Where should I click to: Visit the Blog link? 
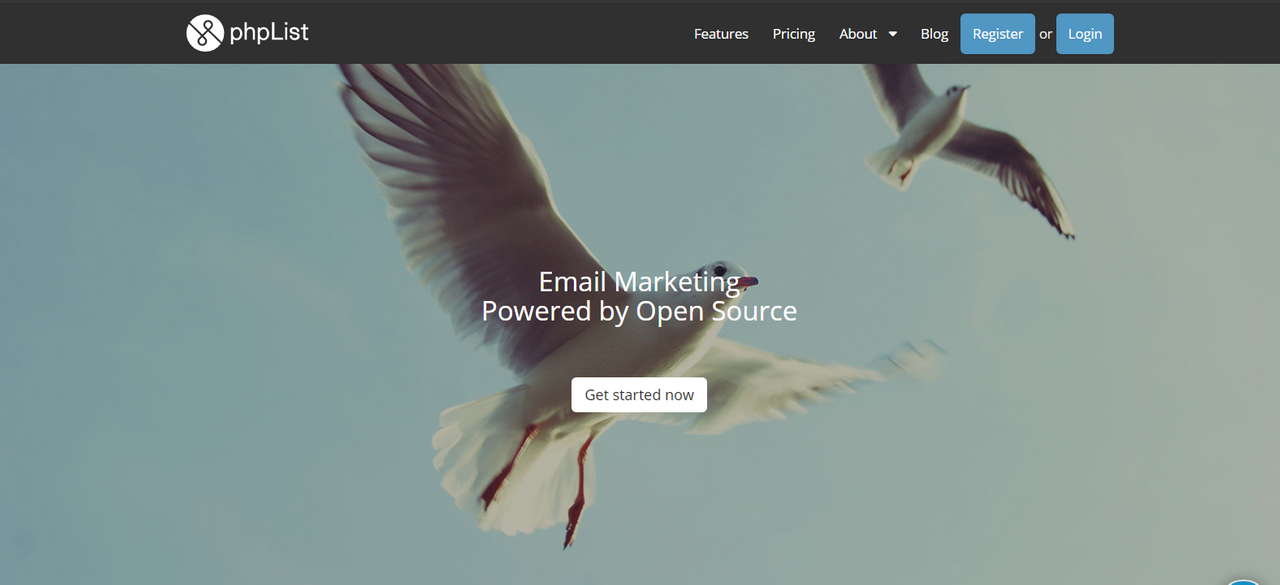pyautogui.click(x=934, y=34)
